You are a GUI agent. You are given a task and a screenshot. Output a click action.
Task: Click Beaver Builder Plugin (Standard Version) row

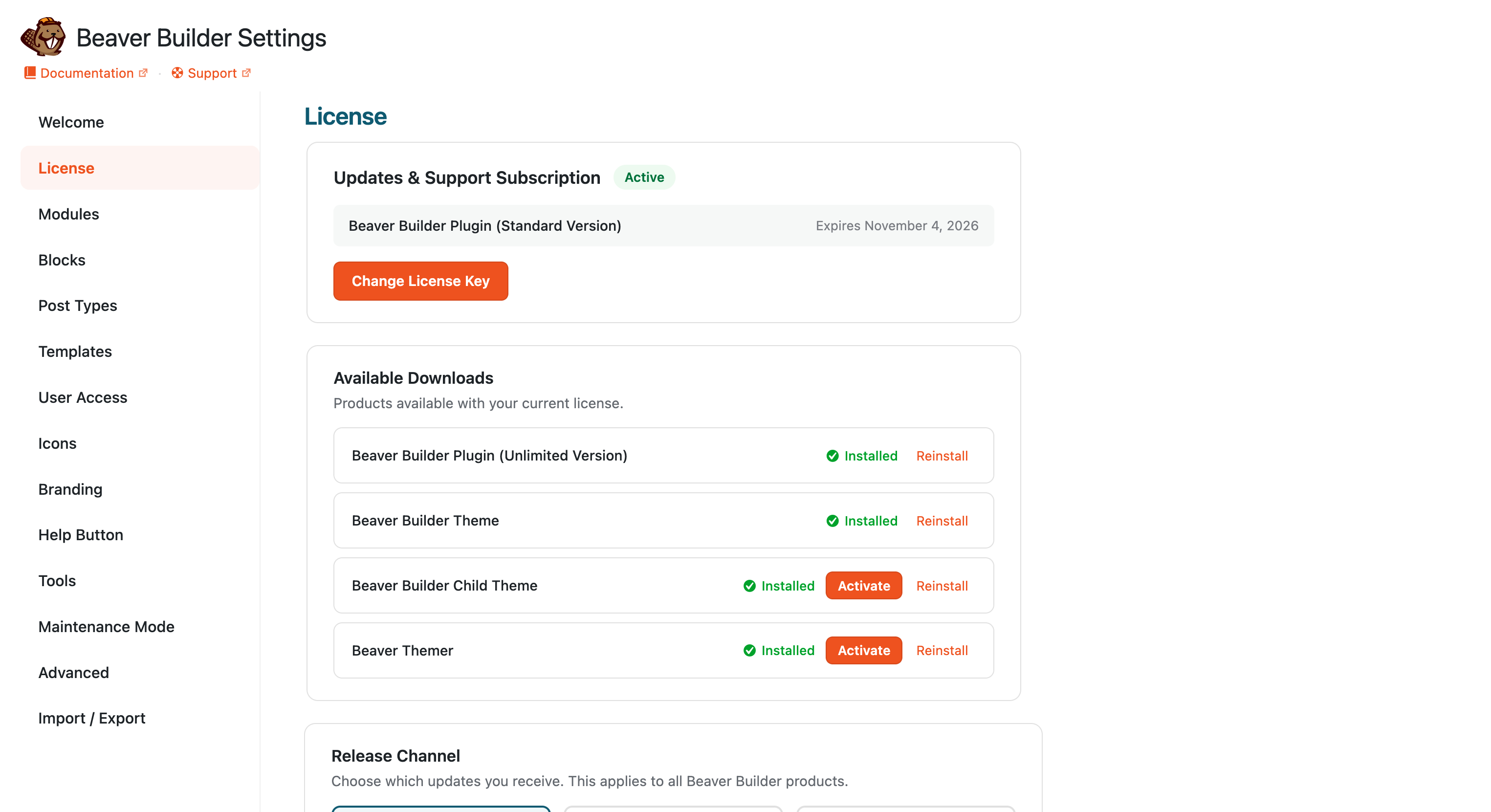click(x=664, y=226)
